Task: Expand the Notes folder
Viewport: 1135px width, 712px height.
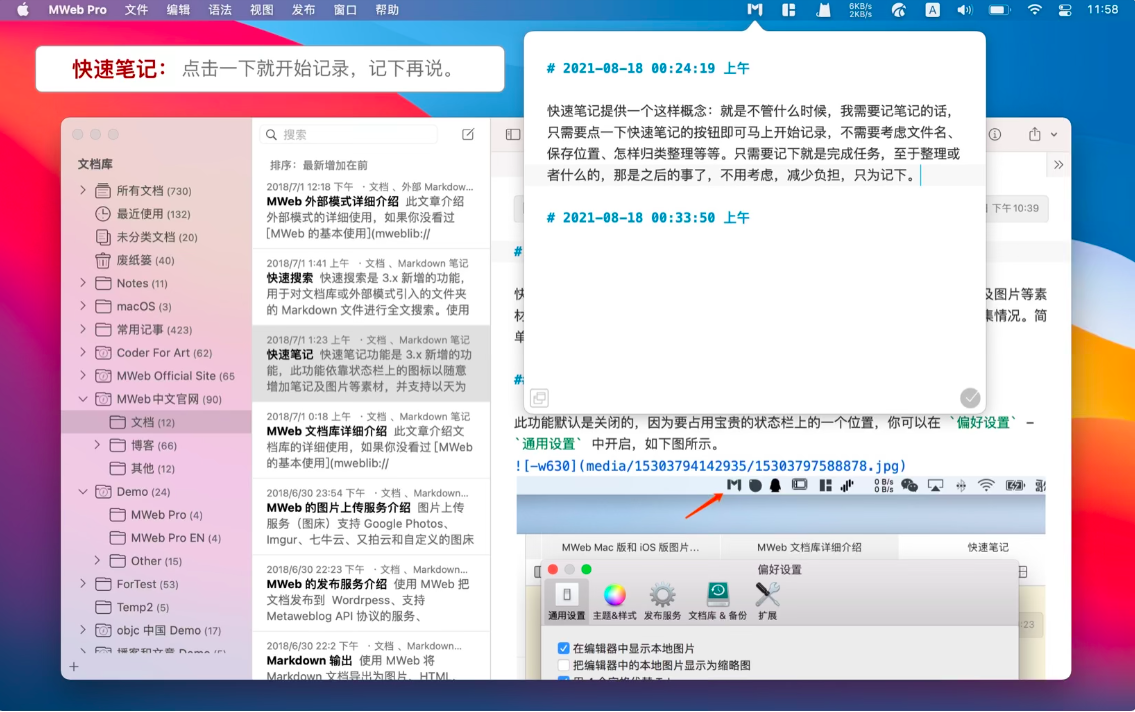Action: (83, 283)
